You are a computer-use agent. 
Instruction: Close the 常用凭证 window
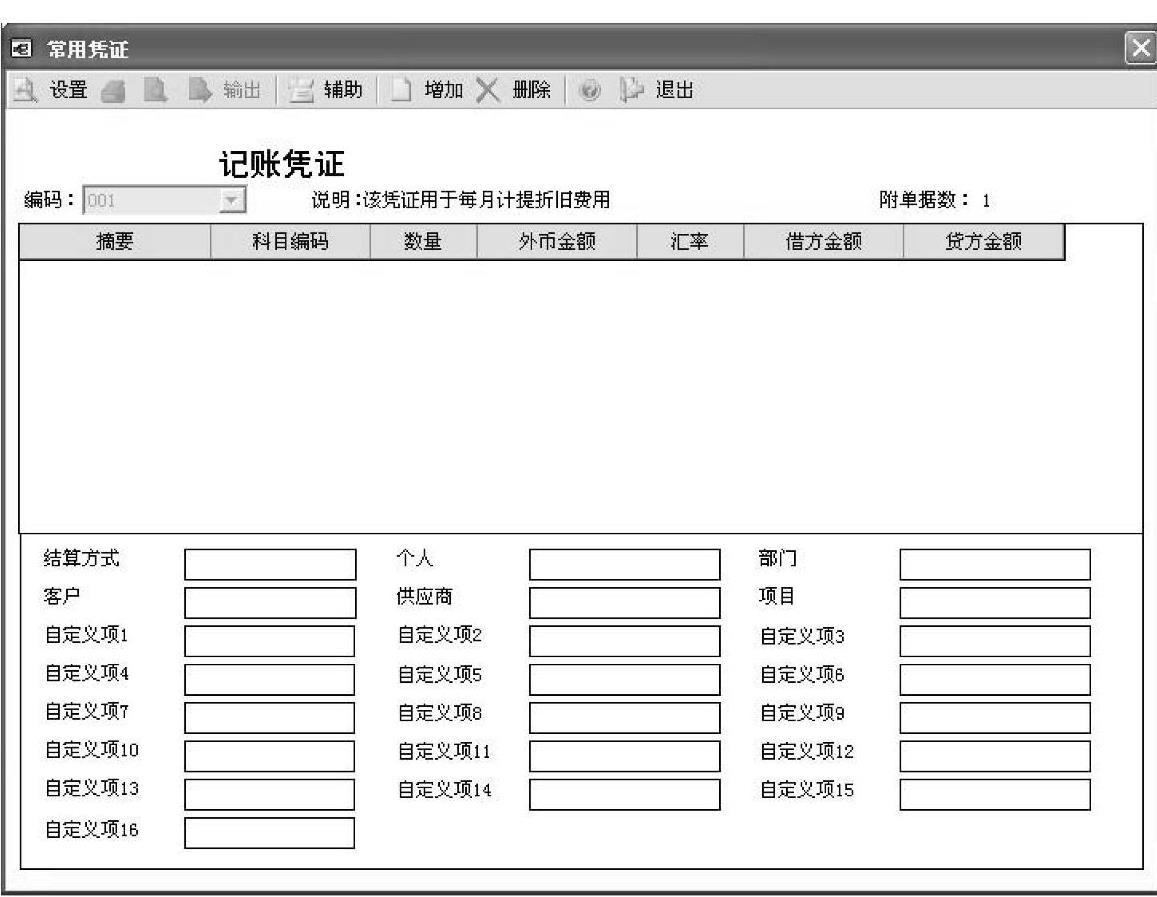tap(1140, 49)
